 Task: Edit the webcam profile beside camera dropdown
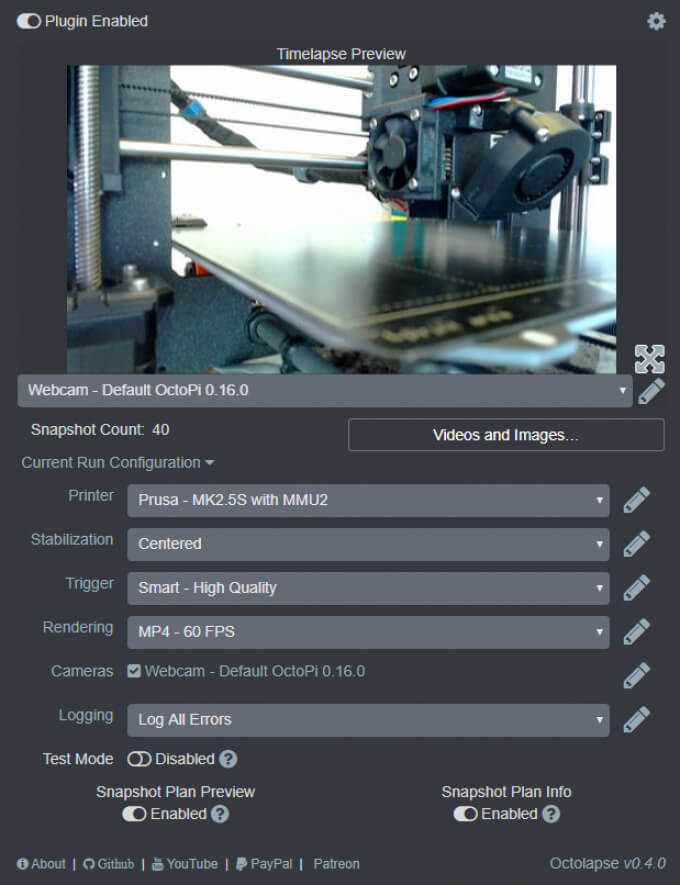(x=651, y=391)
